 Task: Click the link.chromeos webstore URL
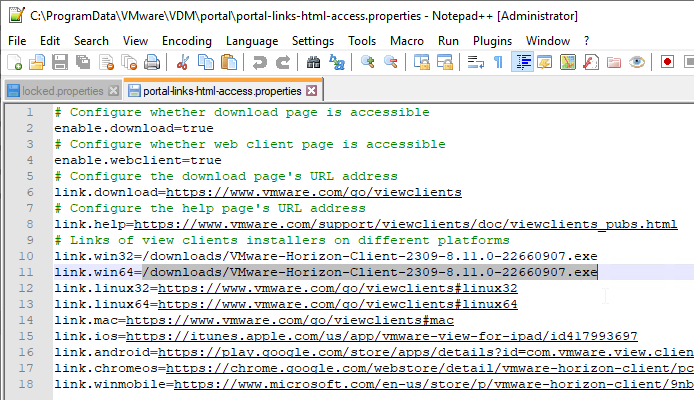point(430,368)
